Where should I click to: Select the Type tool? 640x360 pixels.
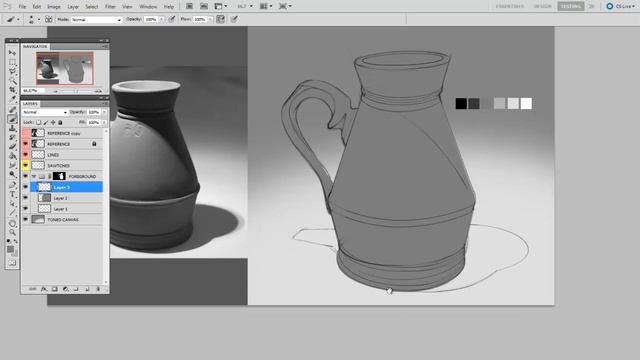click(12, 194)
